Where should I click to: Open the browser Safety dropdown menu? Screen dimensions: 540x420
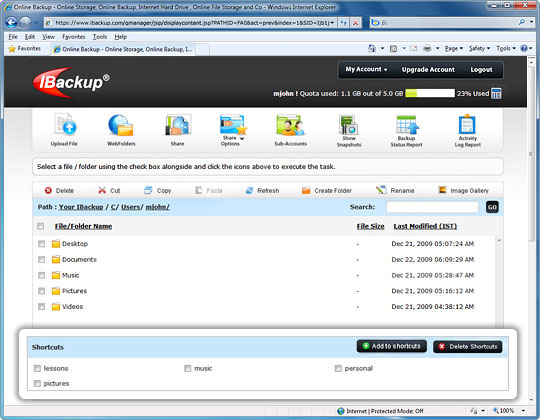(479, 49)
